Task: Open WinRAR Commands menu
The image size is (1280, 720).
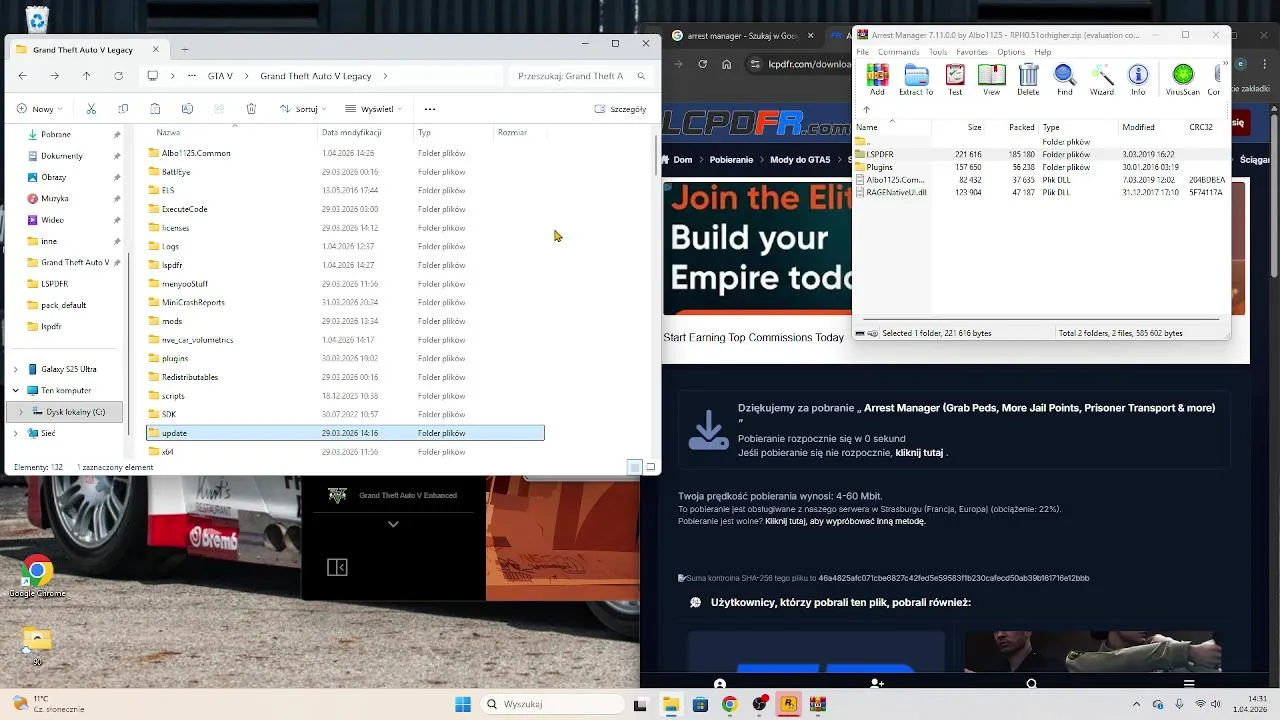Action: 898,52
